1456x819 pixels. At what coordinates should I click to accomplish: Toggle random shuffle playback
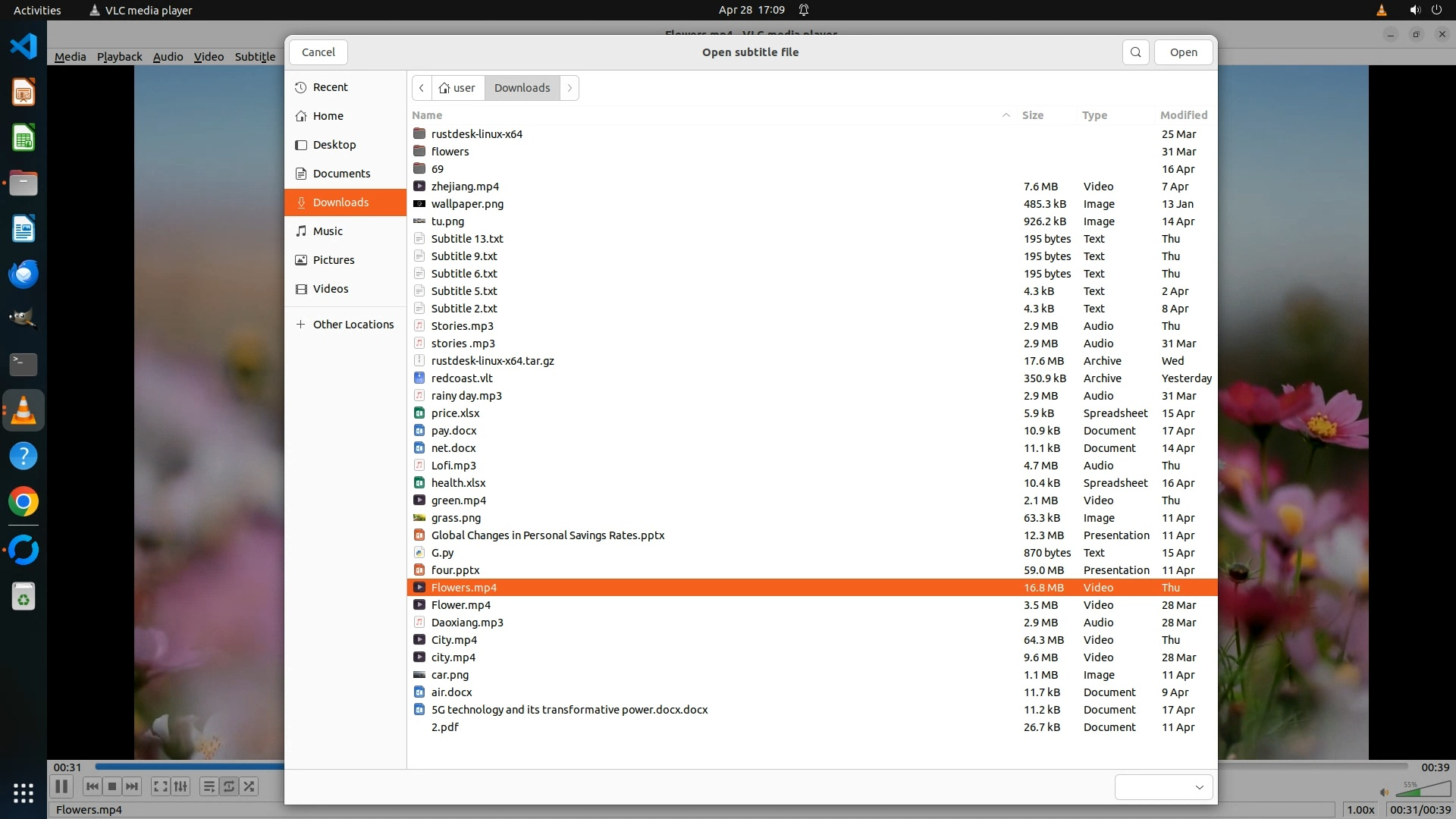(249, 786)
